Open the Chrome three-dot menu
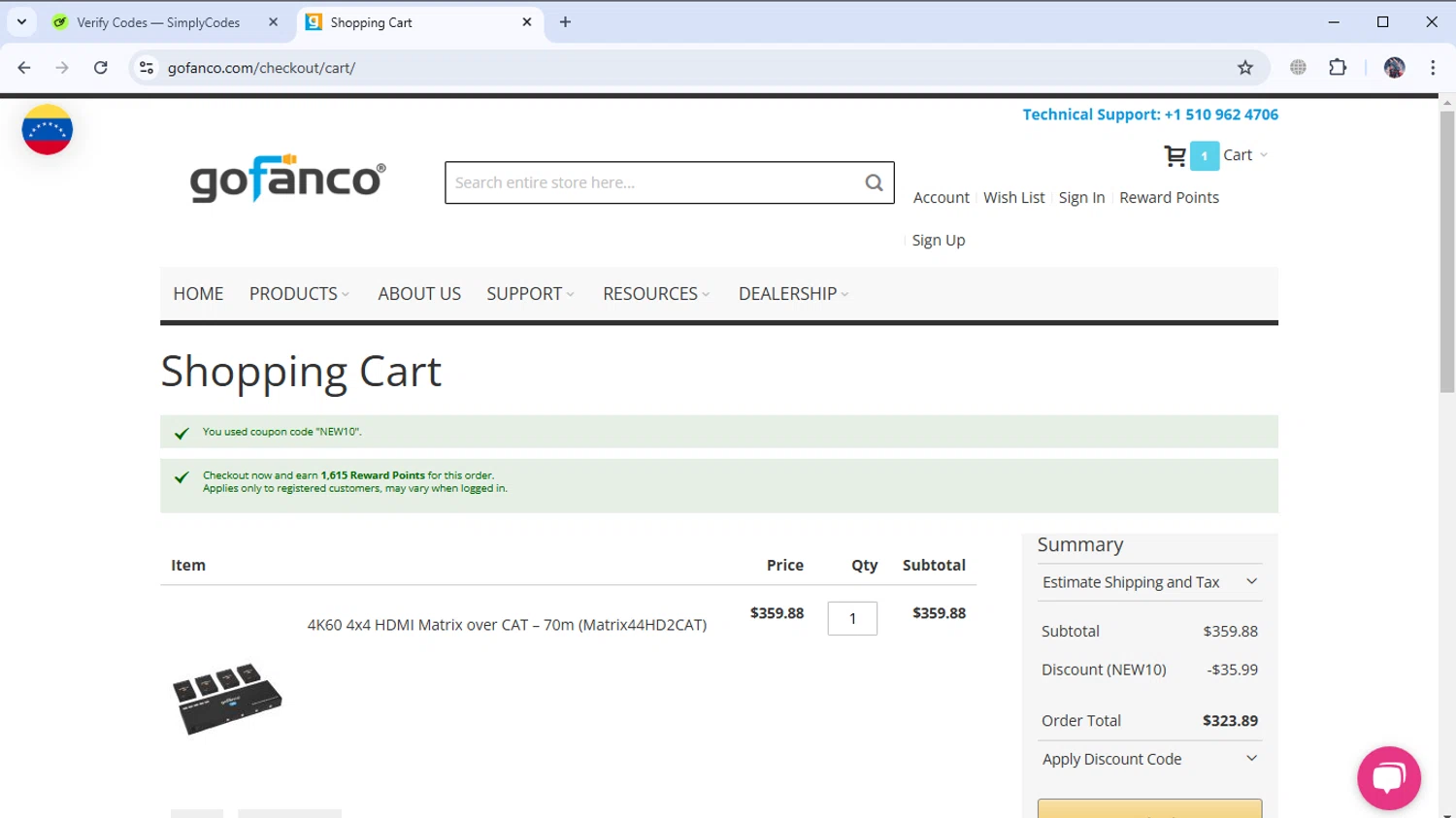This screenshot has width=1456, height=818. (x=1433, y=68)
